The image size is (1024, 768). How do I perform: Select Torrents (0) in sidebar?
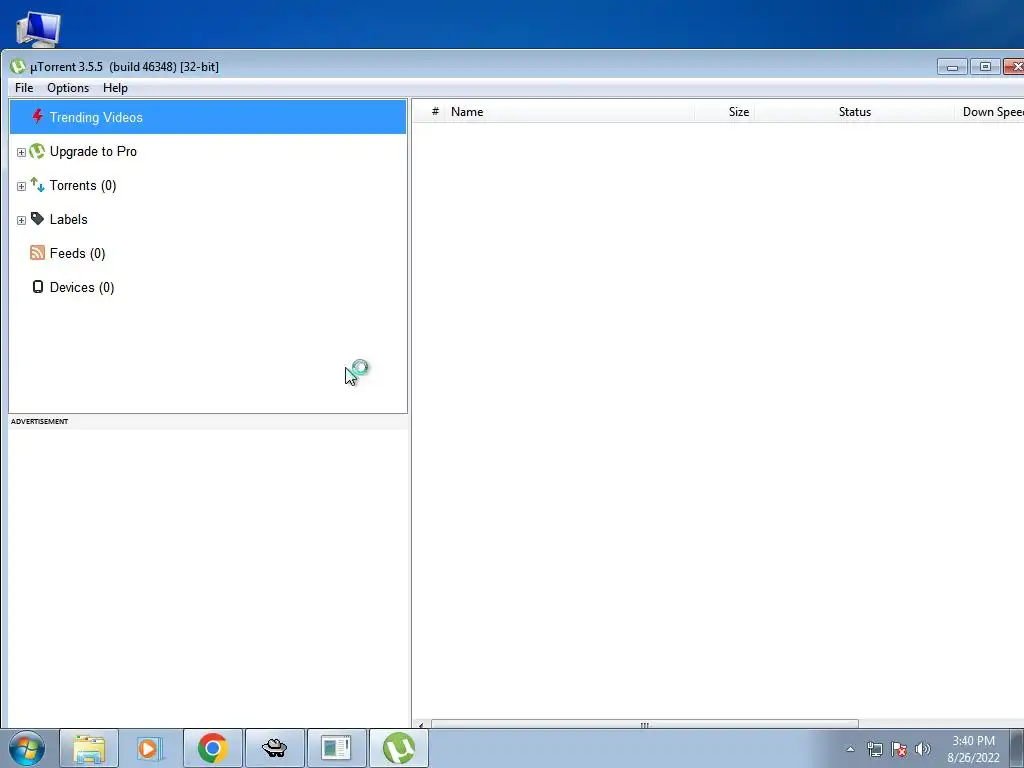coord(83,185)
